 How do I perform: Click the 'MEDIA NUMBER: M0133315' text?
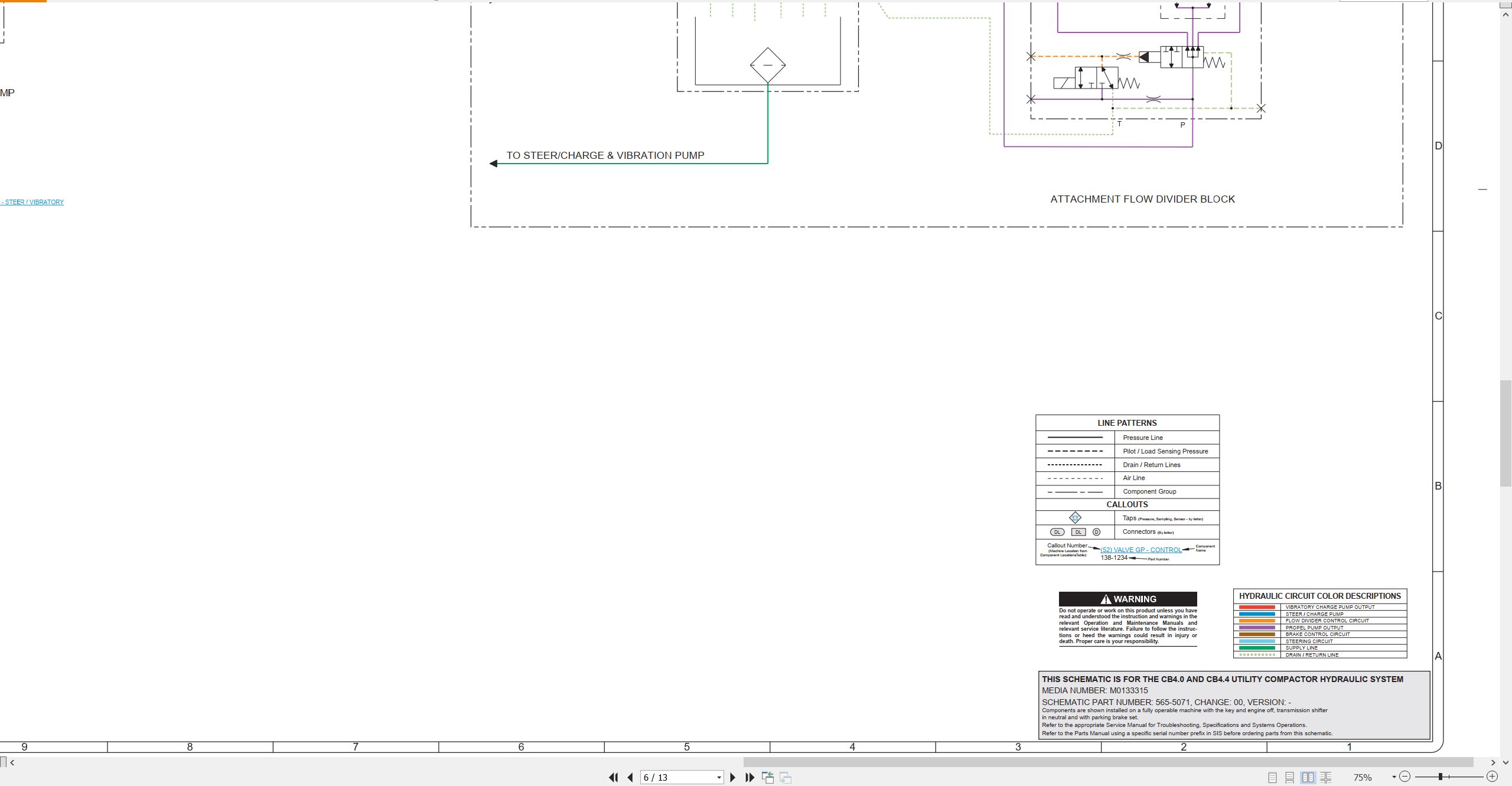click(1095, 690)
